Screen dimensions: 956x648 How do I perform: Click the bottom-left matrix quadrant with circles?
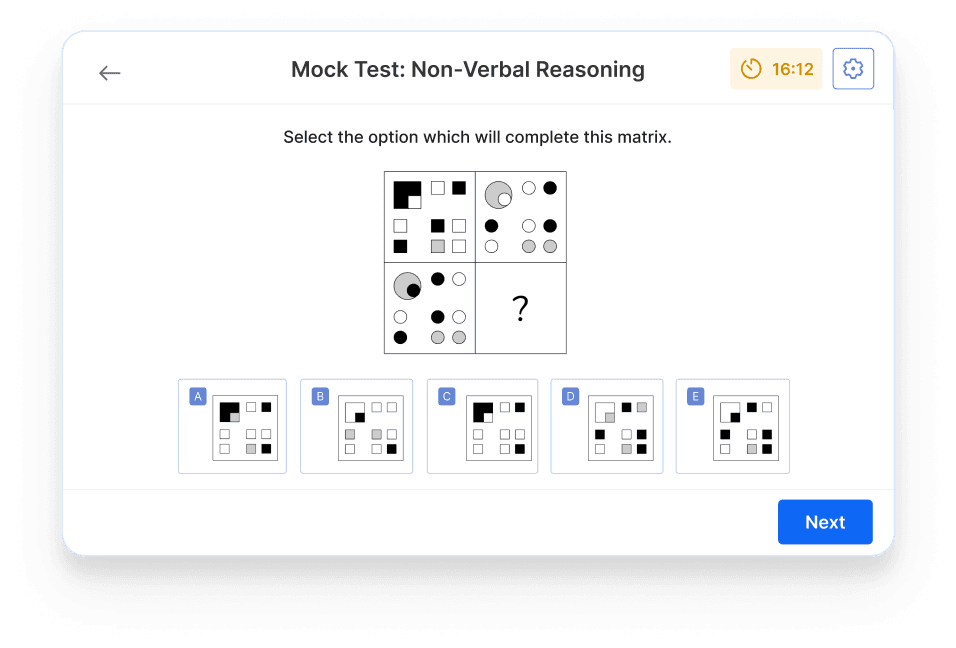click(x=429, y=307)
